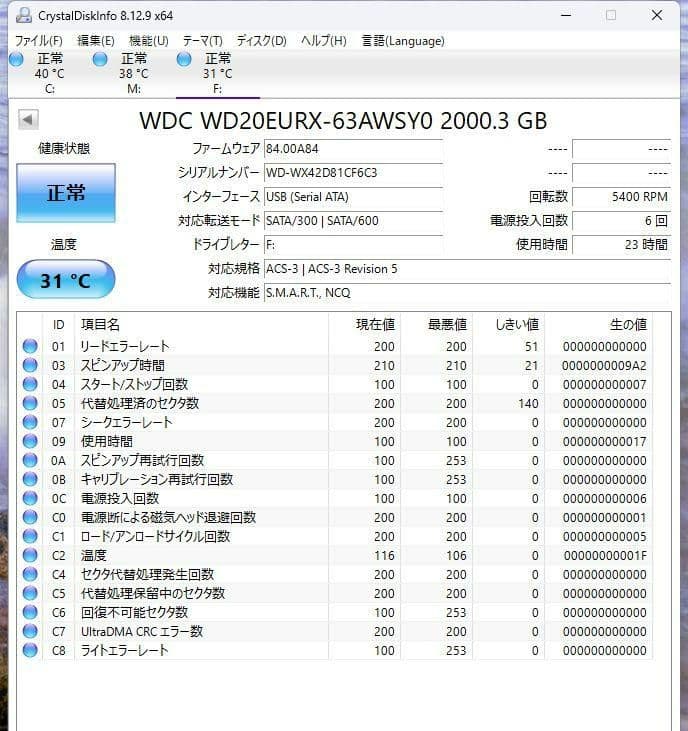Open the ファイル(F) menu
This screenshot has height=731, width=688.
[x=38, y=41]
